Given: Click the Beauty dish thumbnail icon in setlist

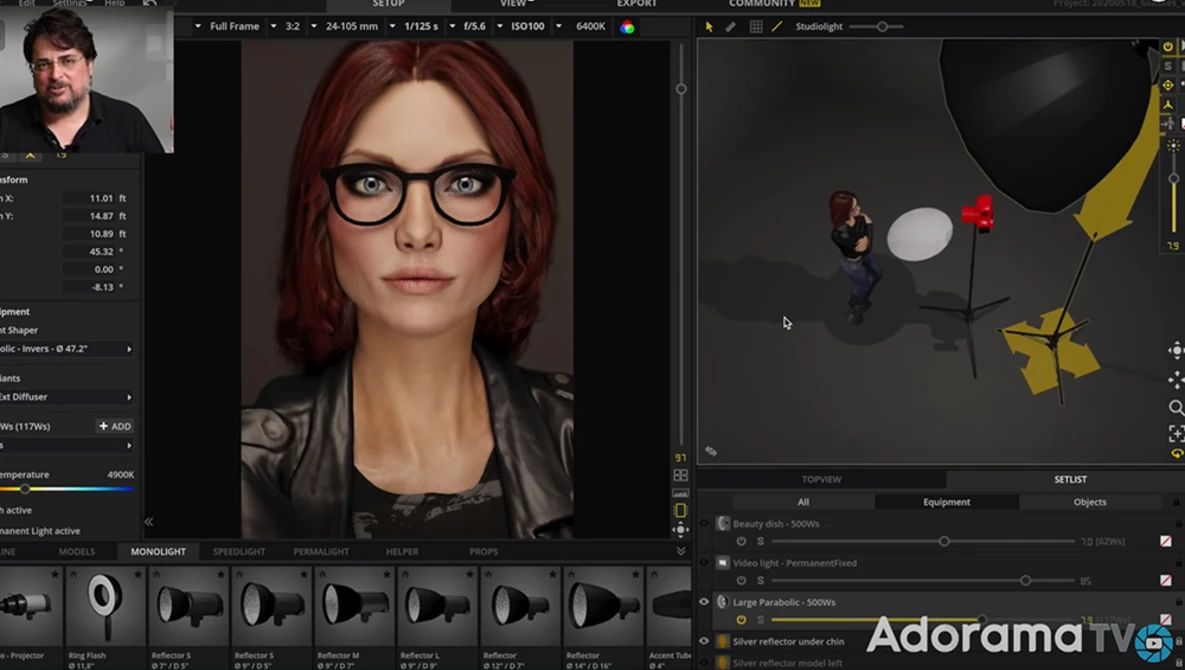Looking at the screenshot, I should (723, 523).
